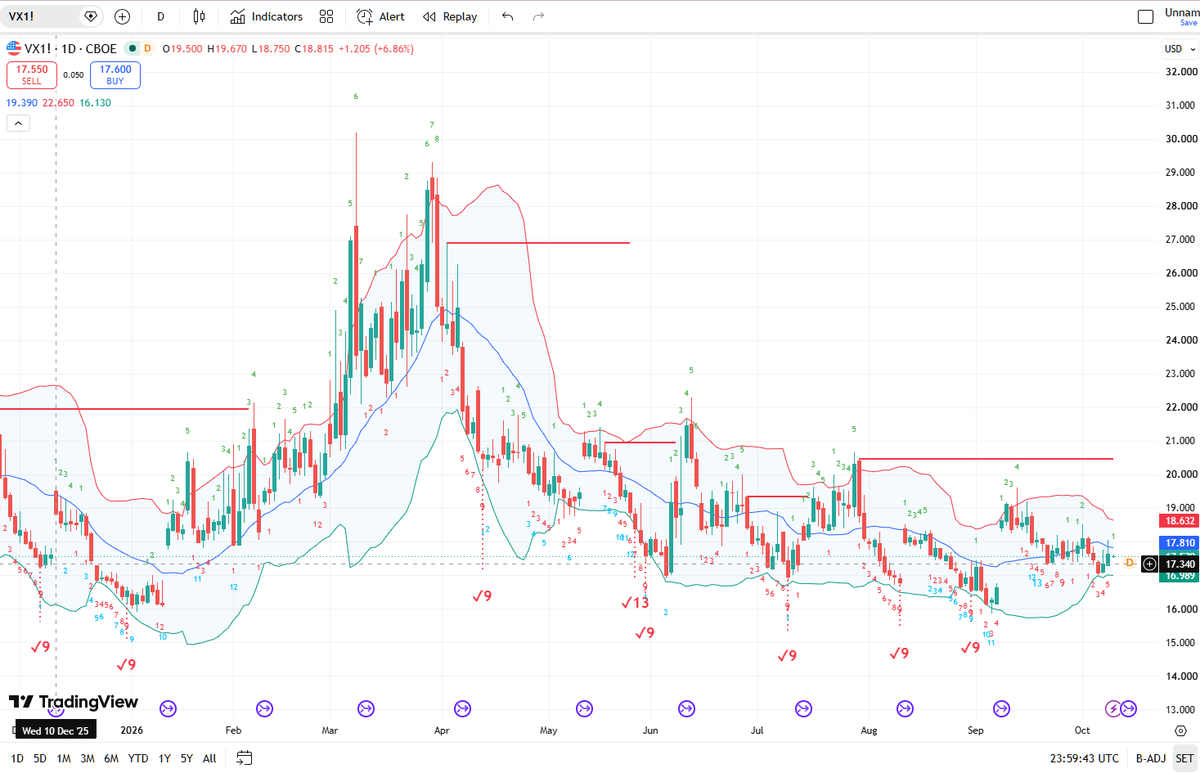The width and height of the screenshot is (1200, 773).
Task: Select the 1Y date range
Action: point(163,758)
